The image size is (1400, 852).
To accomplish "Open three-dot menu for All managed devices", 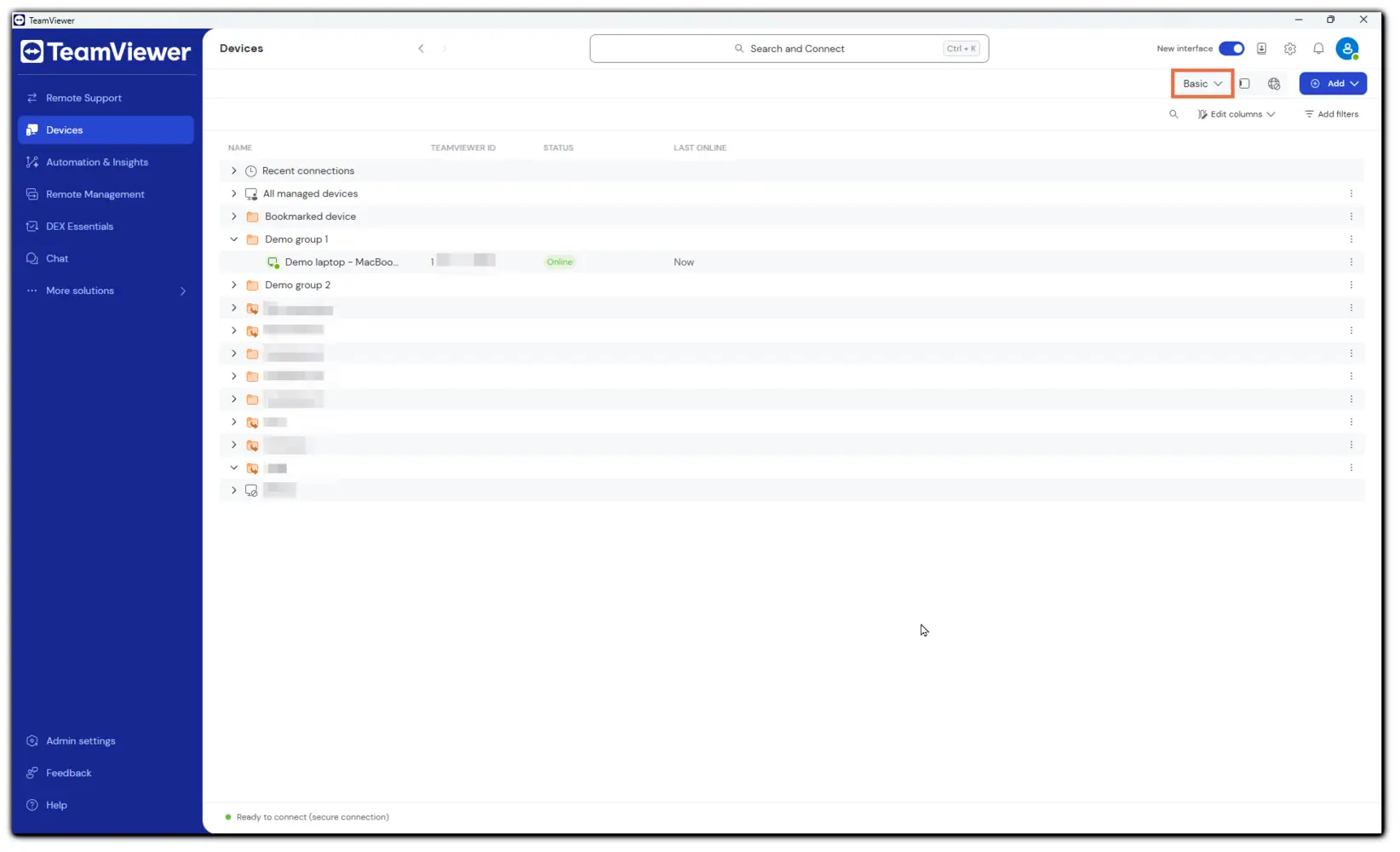I will click(x=1351, y=193).
